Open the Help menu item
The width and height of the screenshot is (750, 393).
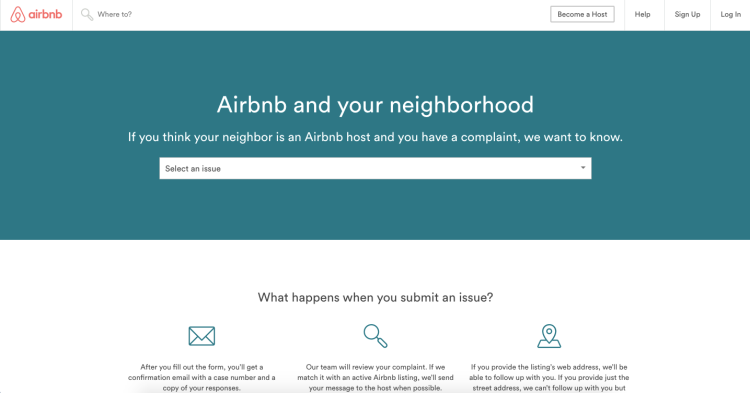coord(642,14)
